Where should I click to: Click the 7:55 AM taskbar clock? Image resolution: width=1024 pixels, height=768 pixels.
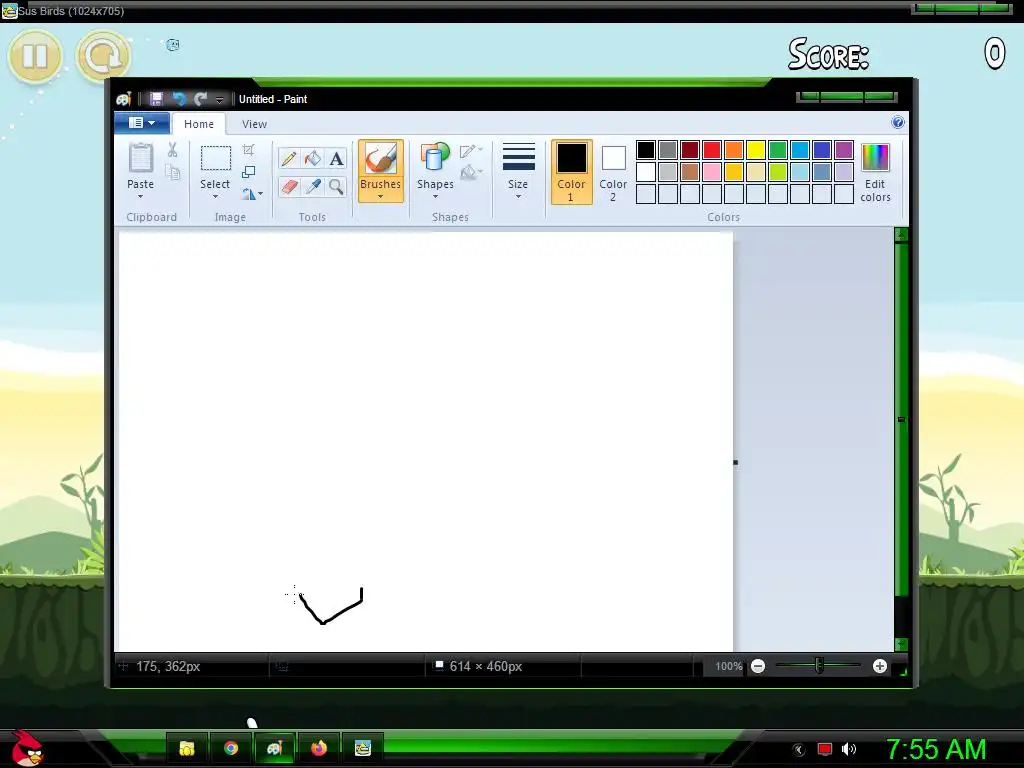point(936,749)
